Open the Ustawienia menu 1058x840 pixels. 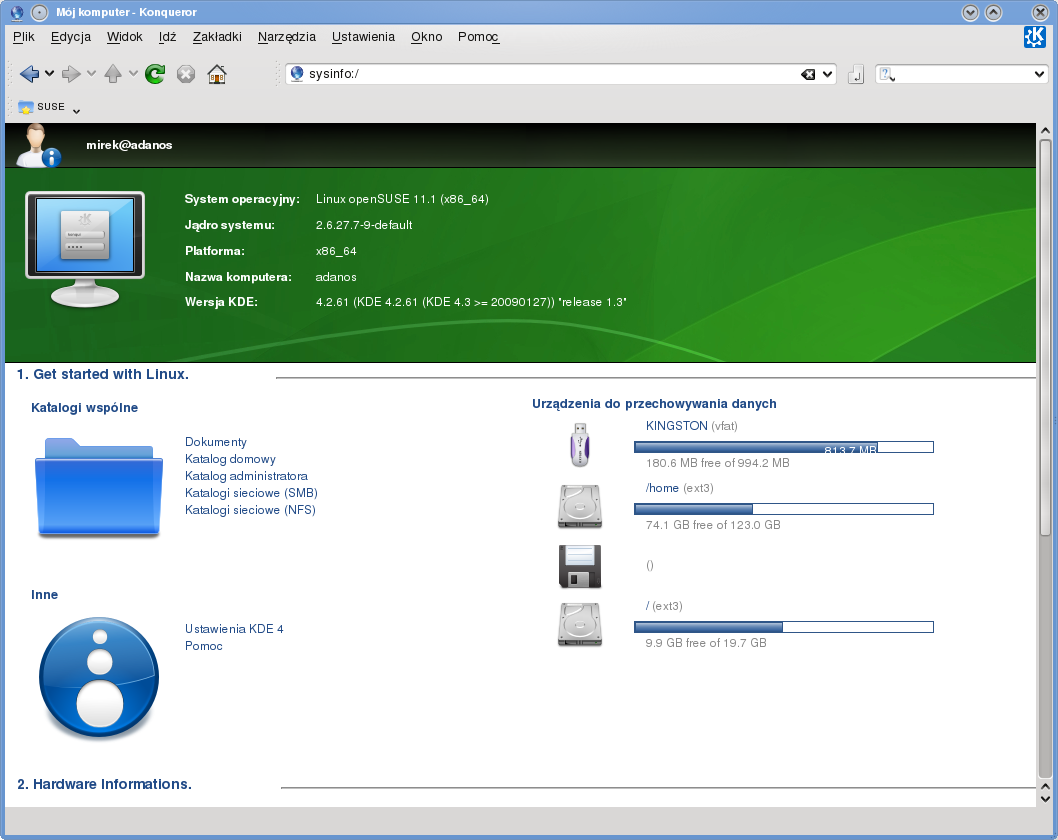coord(363,36)
